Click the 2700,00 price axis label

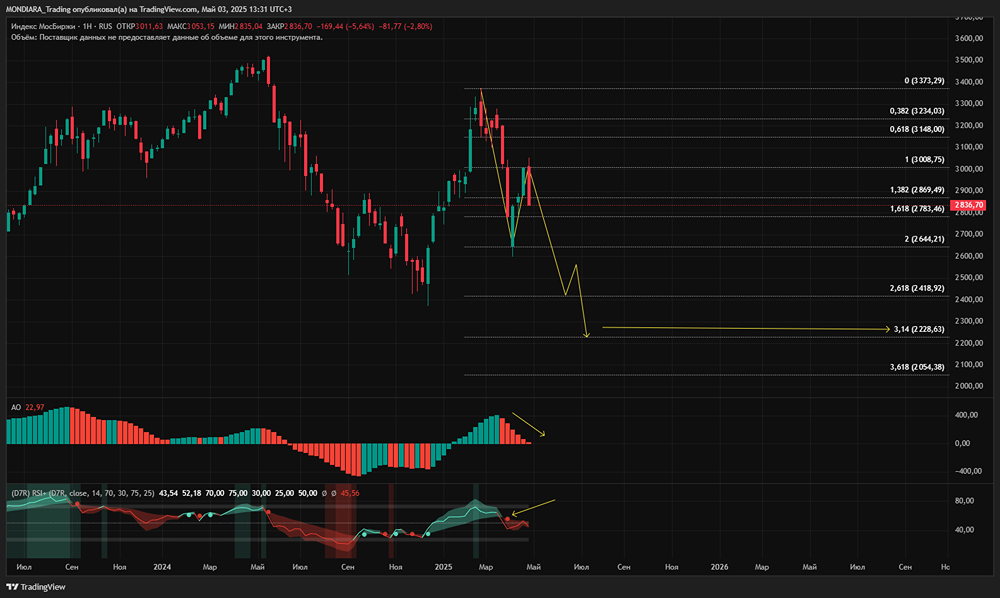(x=968, y=234)
